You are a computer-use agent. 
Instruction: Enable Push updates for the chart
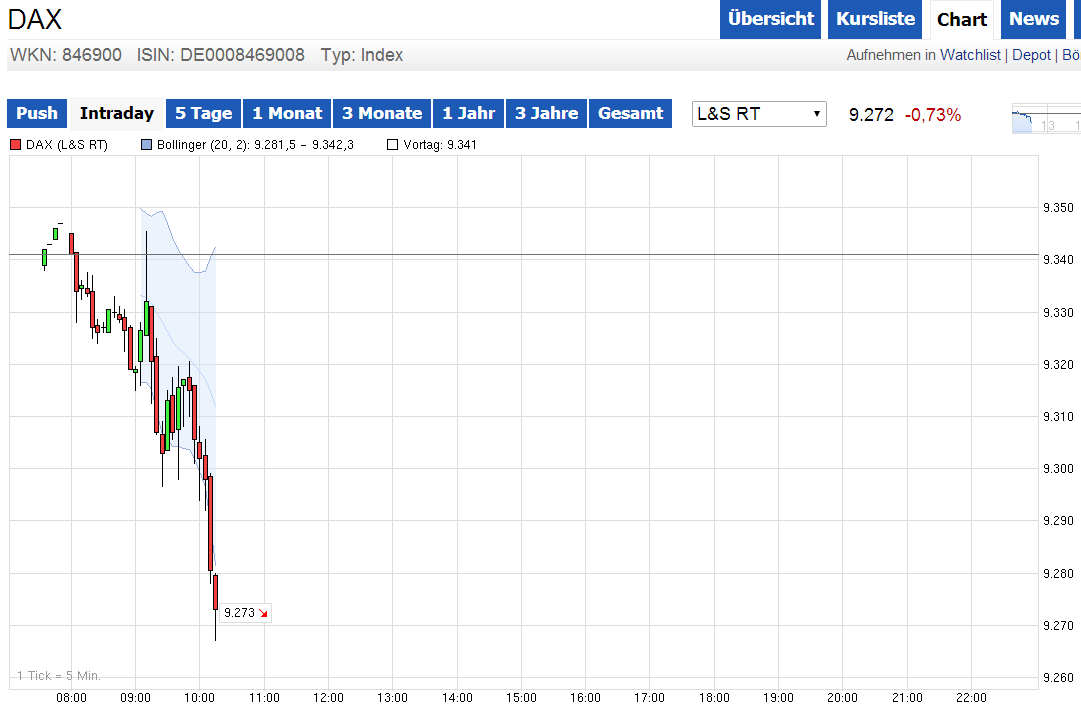[36, 113]
